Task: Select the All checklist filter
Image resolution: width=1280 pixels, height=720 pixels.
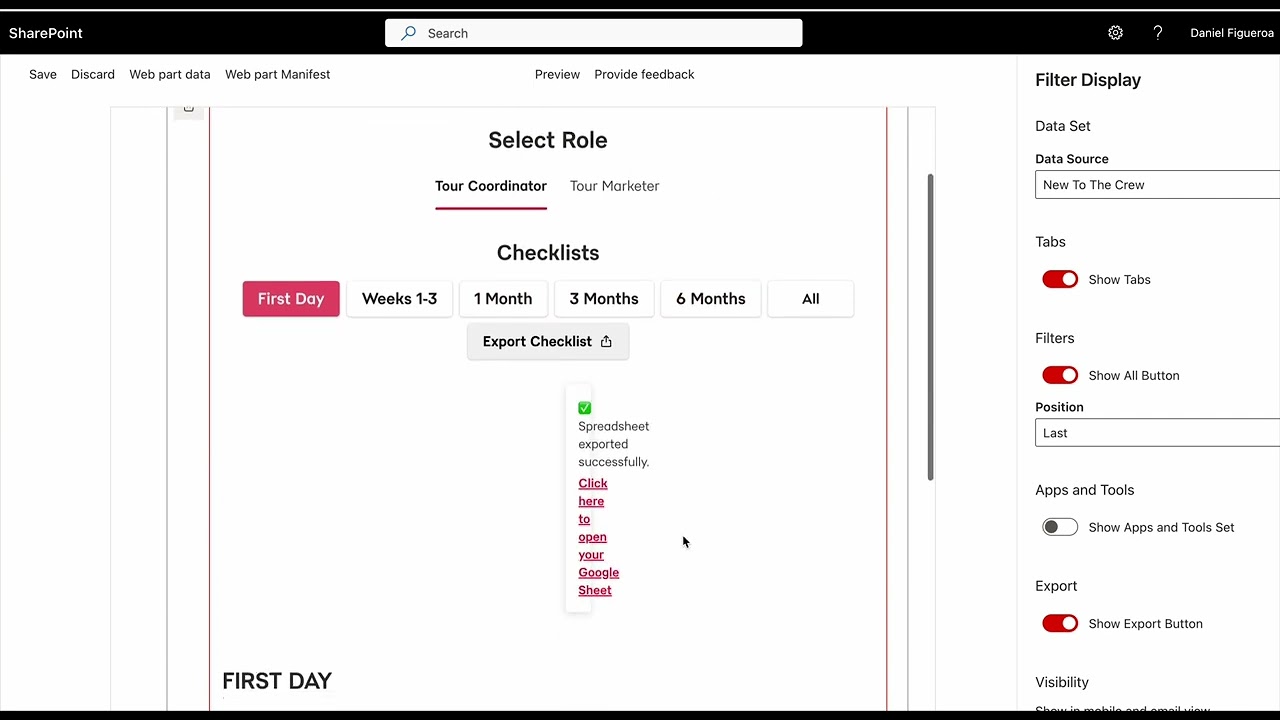Action: [x=811, y=299]
